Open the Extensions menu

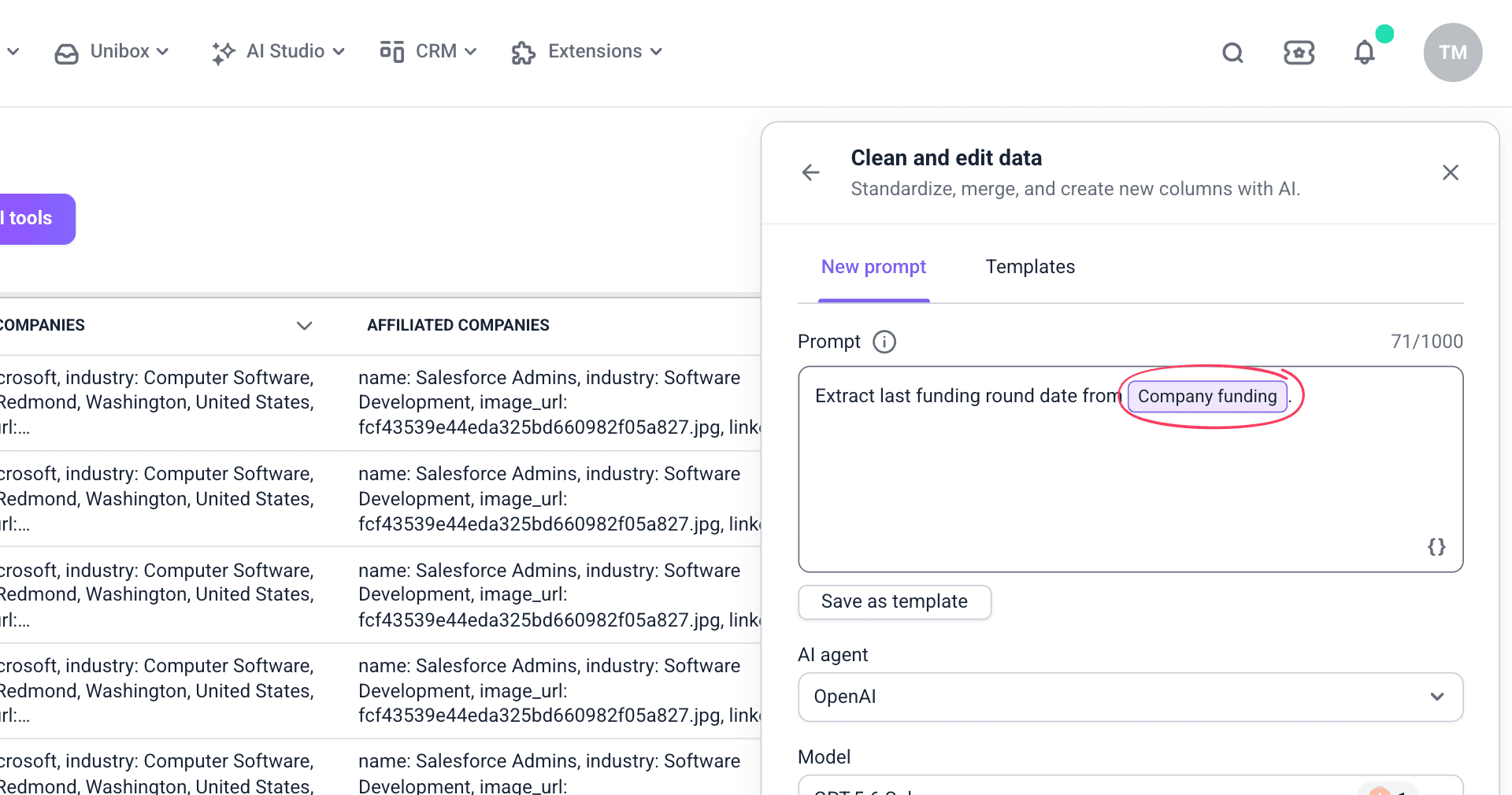tap(587, 51)
